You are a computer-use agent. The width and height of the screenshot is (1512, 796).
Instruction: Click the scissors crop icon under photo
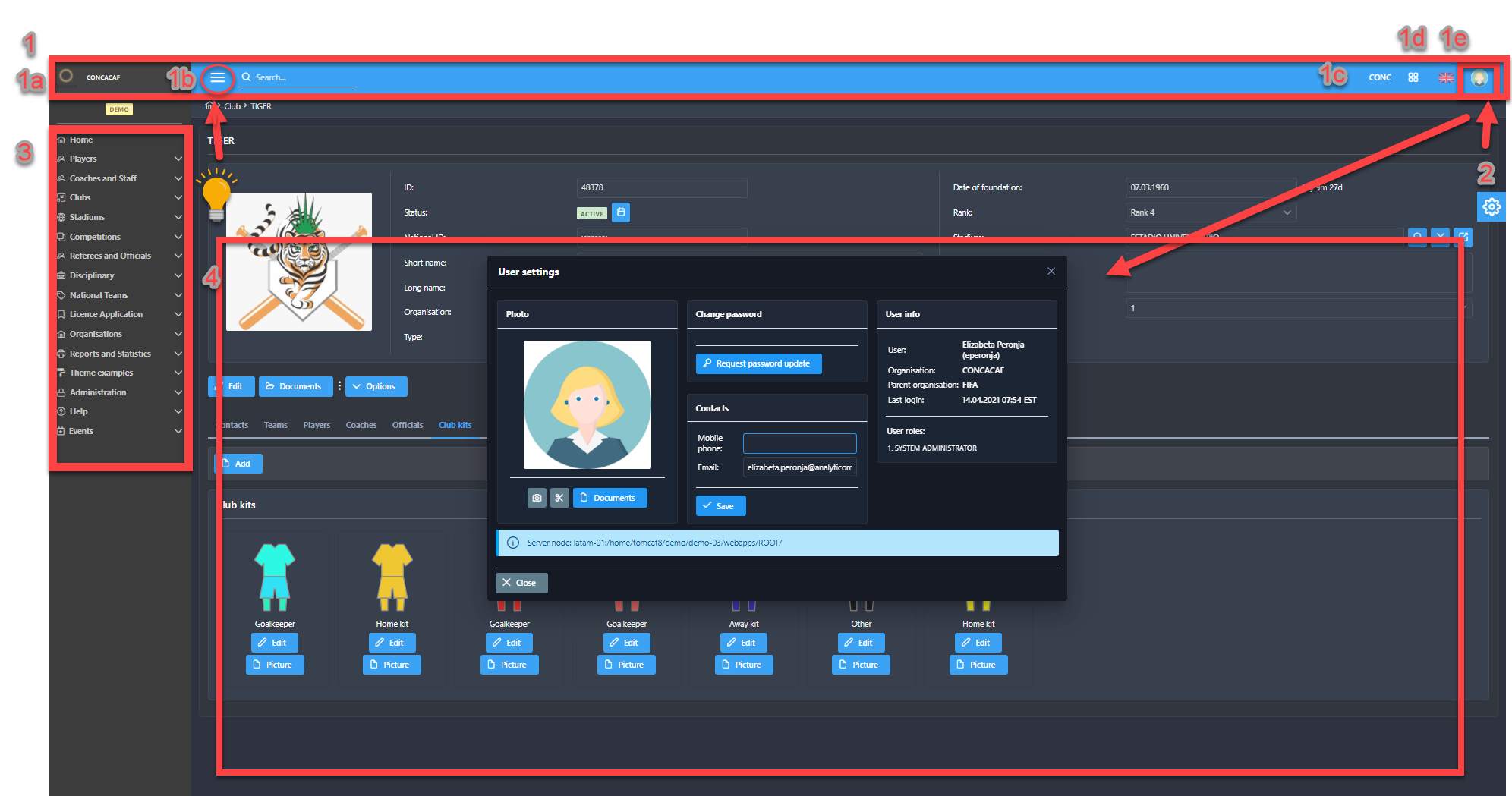(x=559, y=498)
